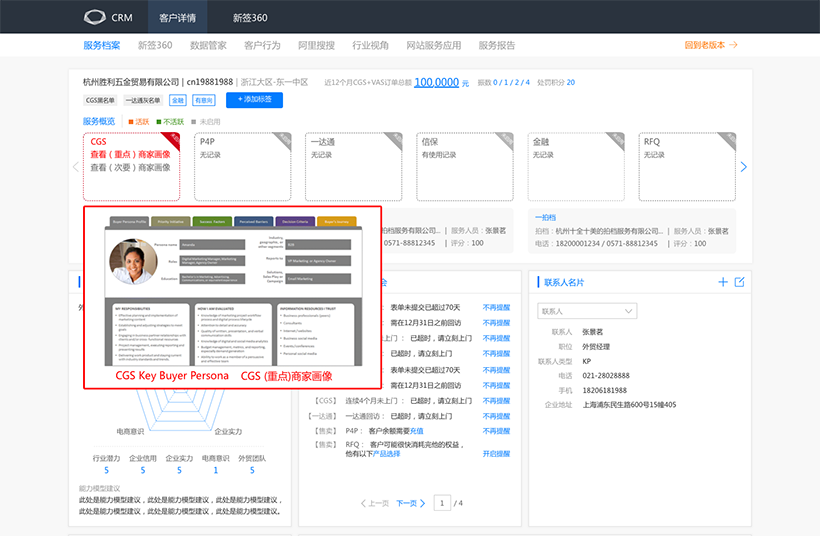Click 不再提醒 for the 一达通回访 row
This screenshot has height=536, width=820.
pyautogui.click(x=496, y=416)
